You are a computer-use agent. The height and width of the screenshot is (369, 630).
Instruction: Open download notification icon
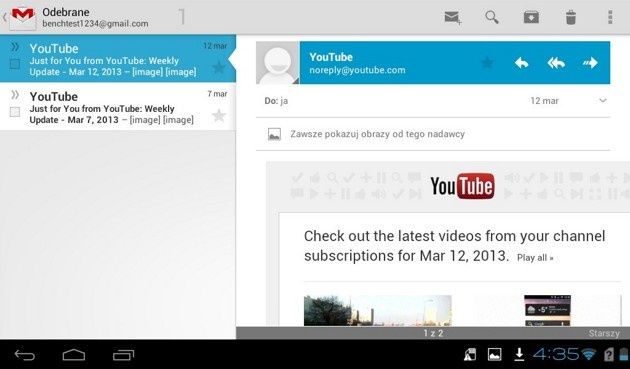point(519,354)
